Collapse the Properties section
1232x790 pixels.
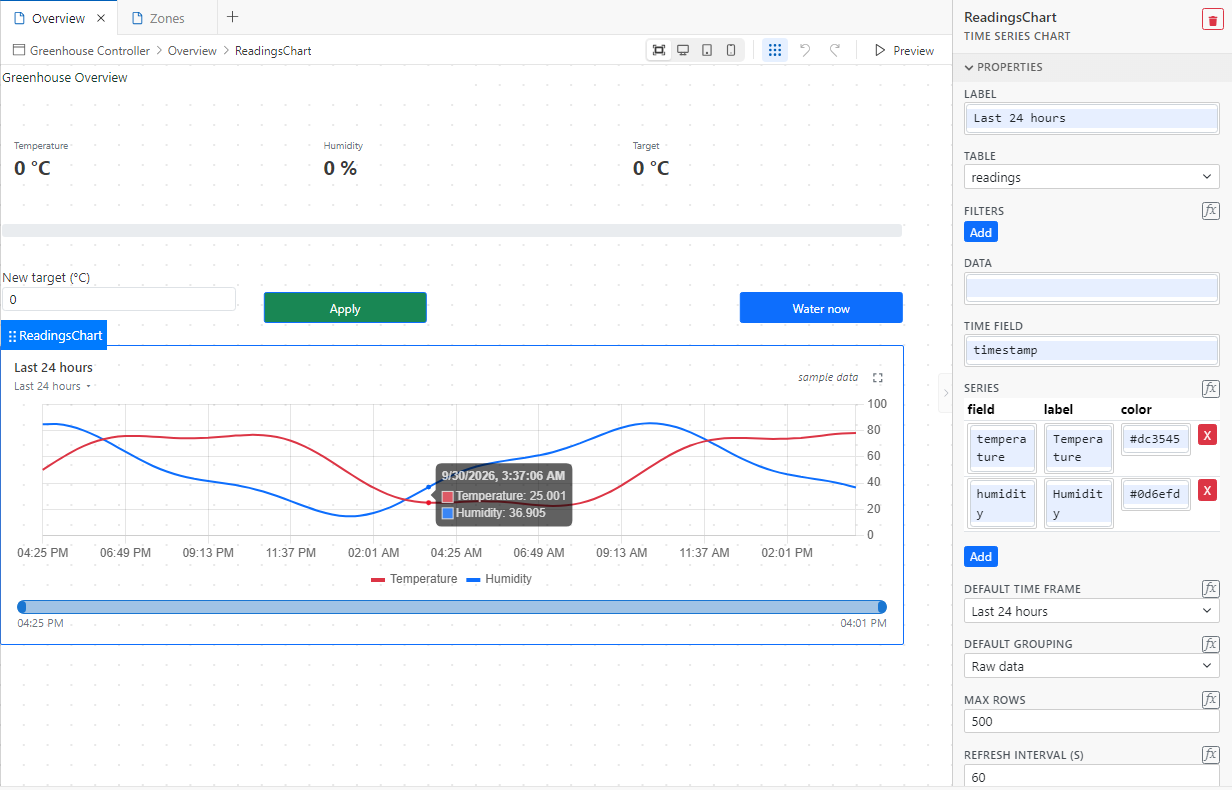(x=1004, y=67)
